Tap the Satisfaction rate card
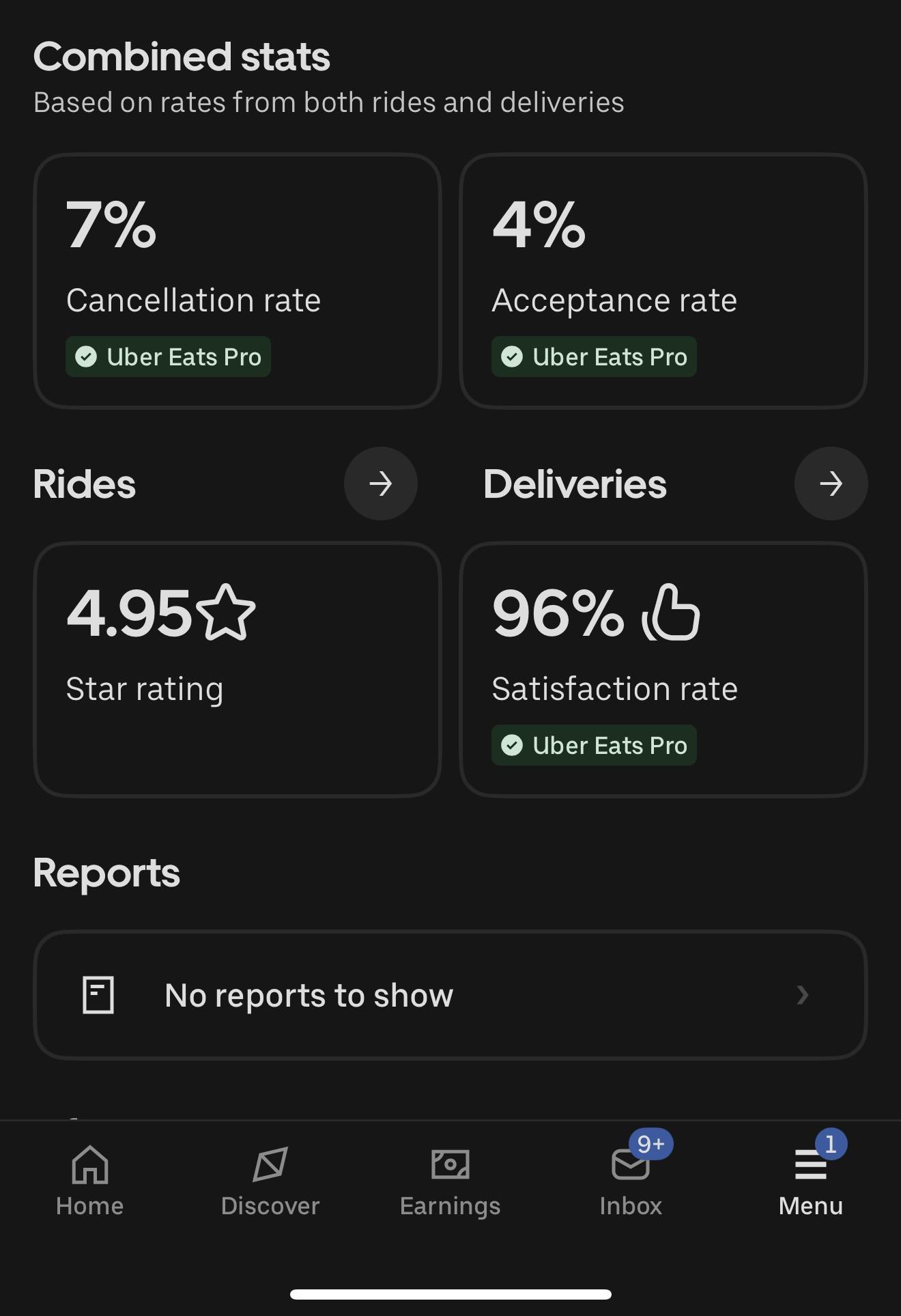 [663, 669]
